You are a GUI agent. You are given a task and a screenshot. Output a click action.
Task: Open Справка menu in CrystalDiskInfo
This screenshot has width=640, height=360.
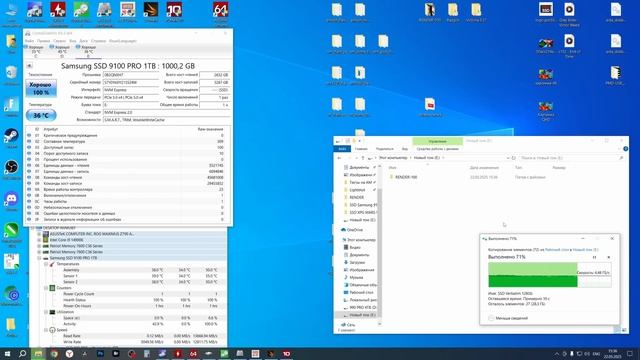coord(98,41)
